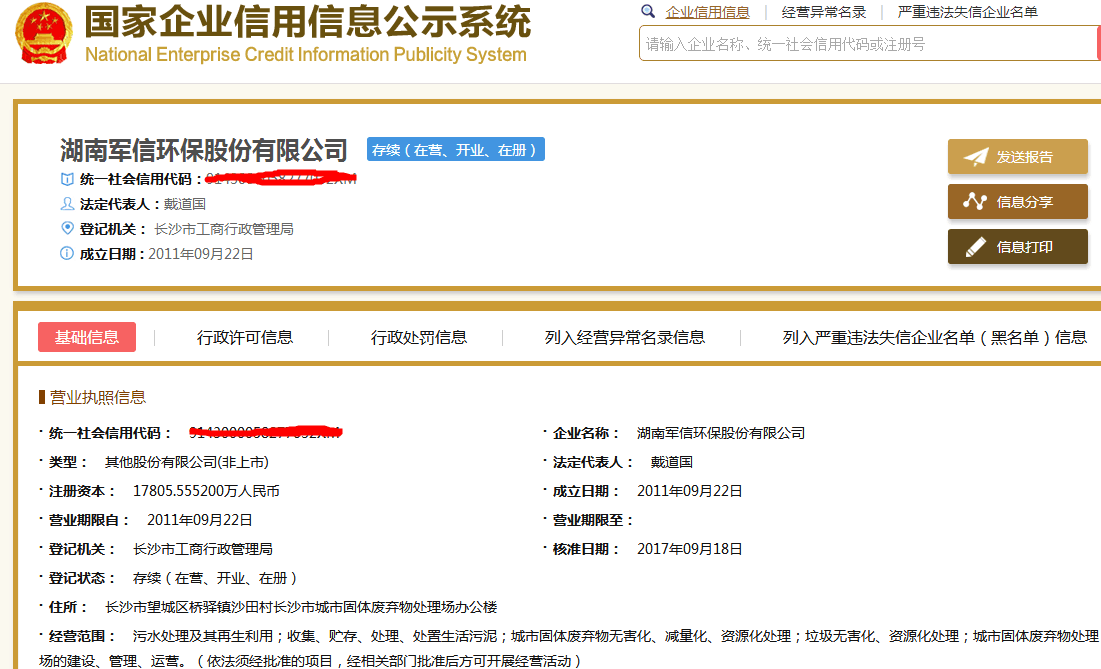The image size is (1101, 669).
Task: Click the share icon on 信息分享
Action: pos(975,201)
